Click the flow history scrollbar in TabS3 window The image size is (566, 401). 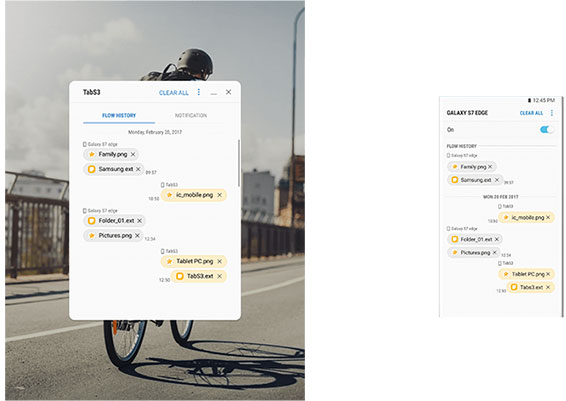(x=239, y=163)
